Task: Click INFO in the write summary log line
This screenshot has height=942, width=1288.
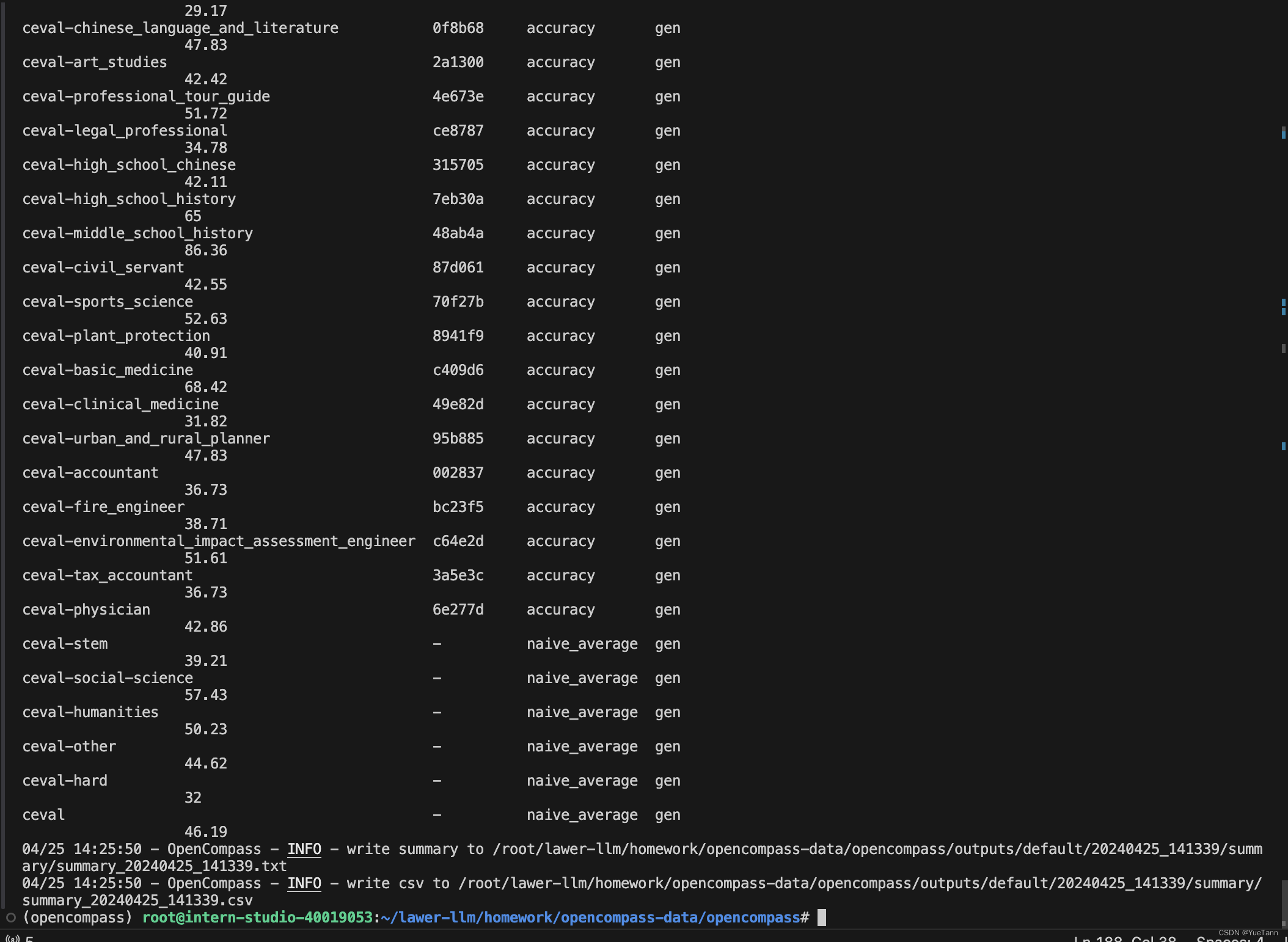Action: coord(304,849)
